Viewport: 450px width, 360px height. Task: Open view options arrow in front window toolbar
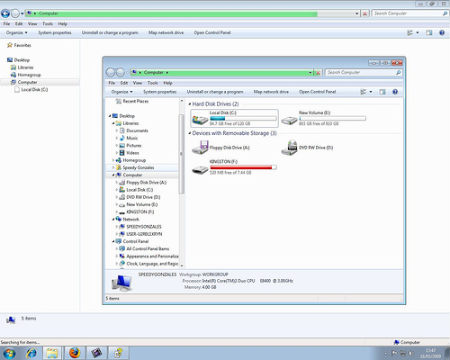click(x=371, y=92)
